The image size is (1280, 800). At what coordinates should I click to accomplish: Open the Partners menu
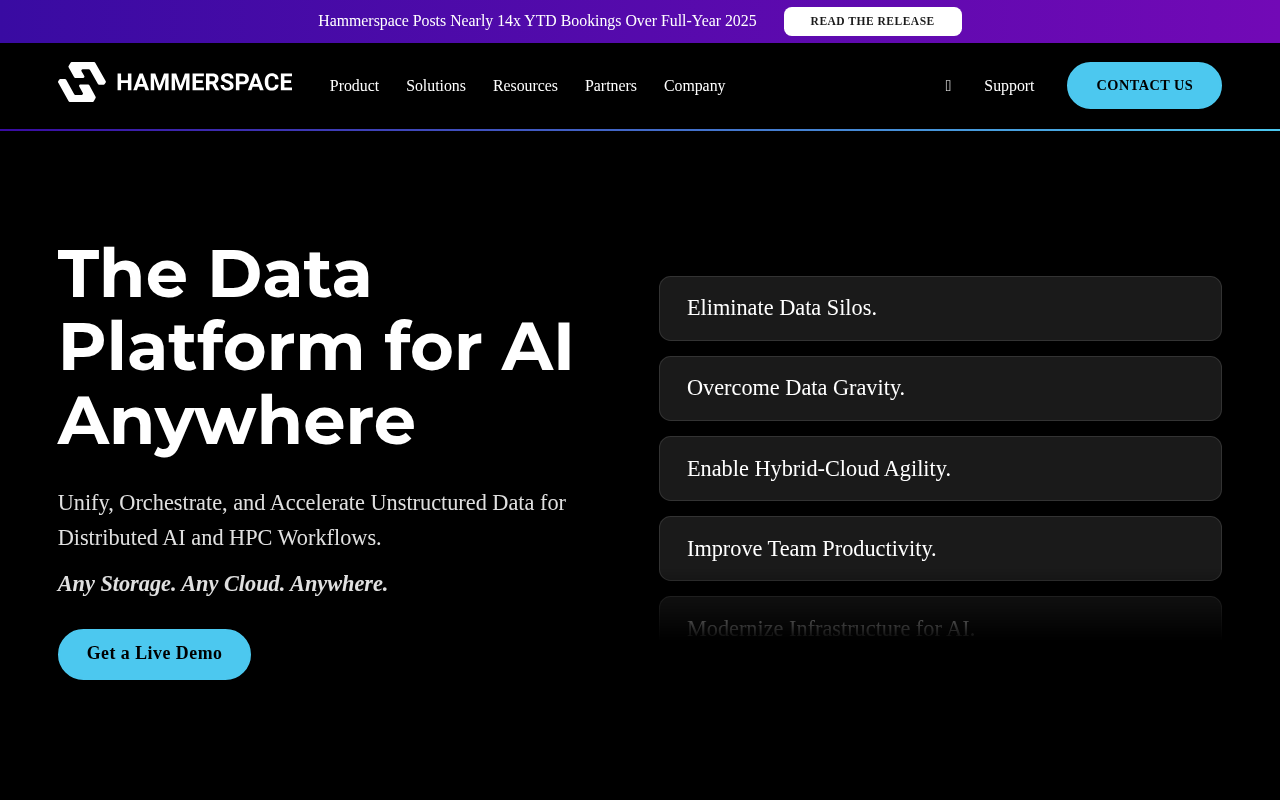pyautogui.click(x=611, y=86)
